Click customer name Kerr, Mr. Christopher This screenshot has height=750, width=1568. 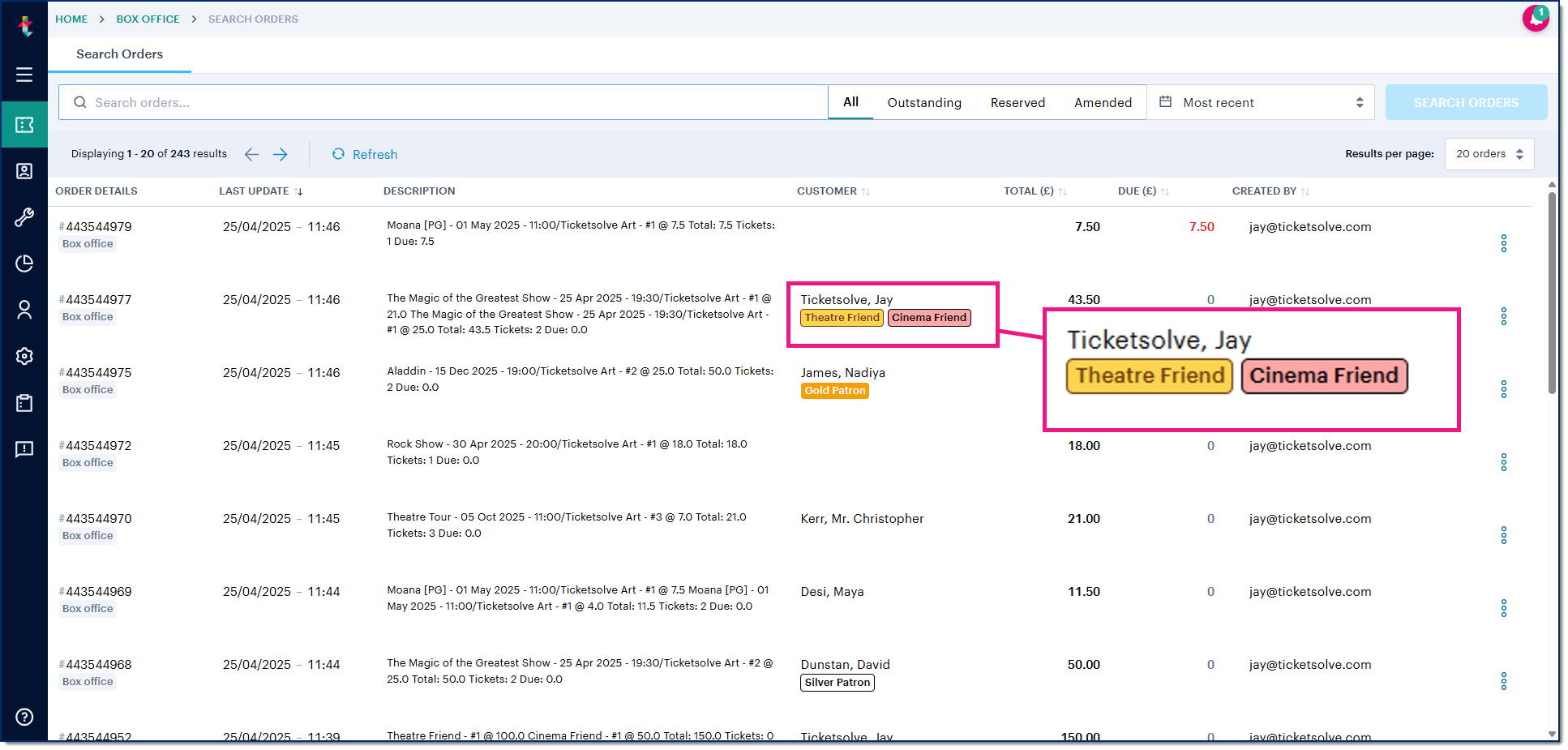[862, 519]
